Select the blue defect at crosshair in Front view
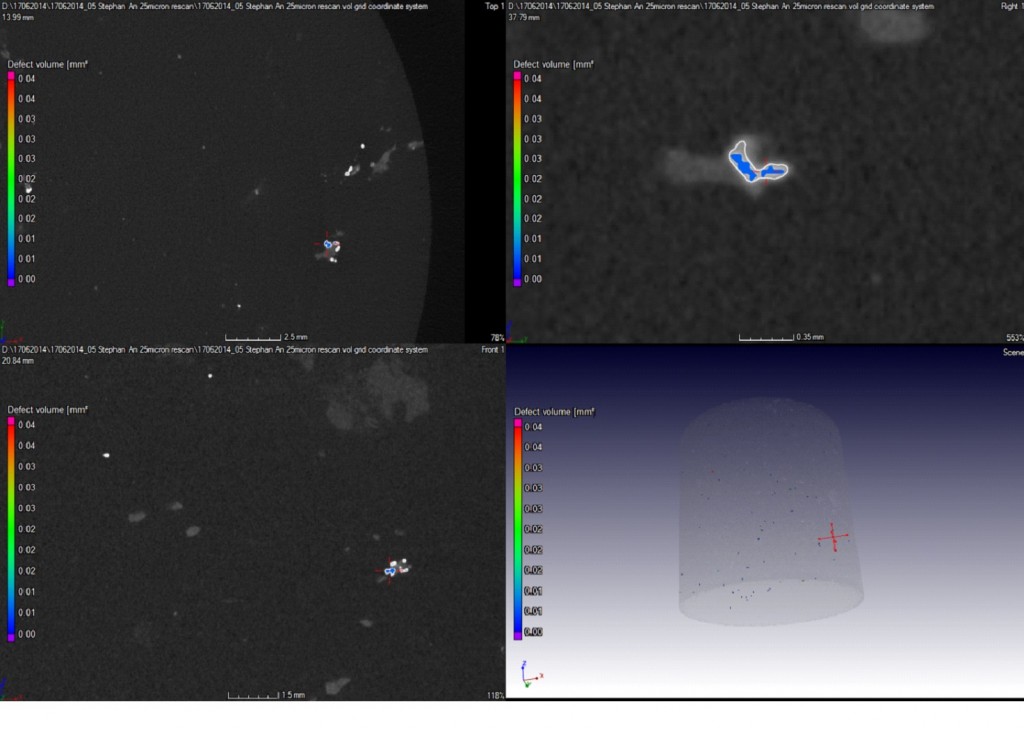The width and height of the screenshot is (1024, 729). pos(390,571)
